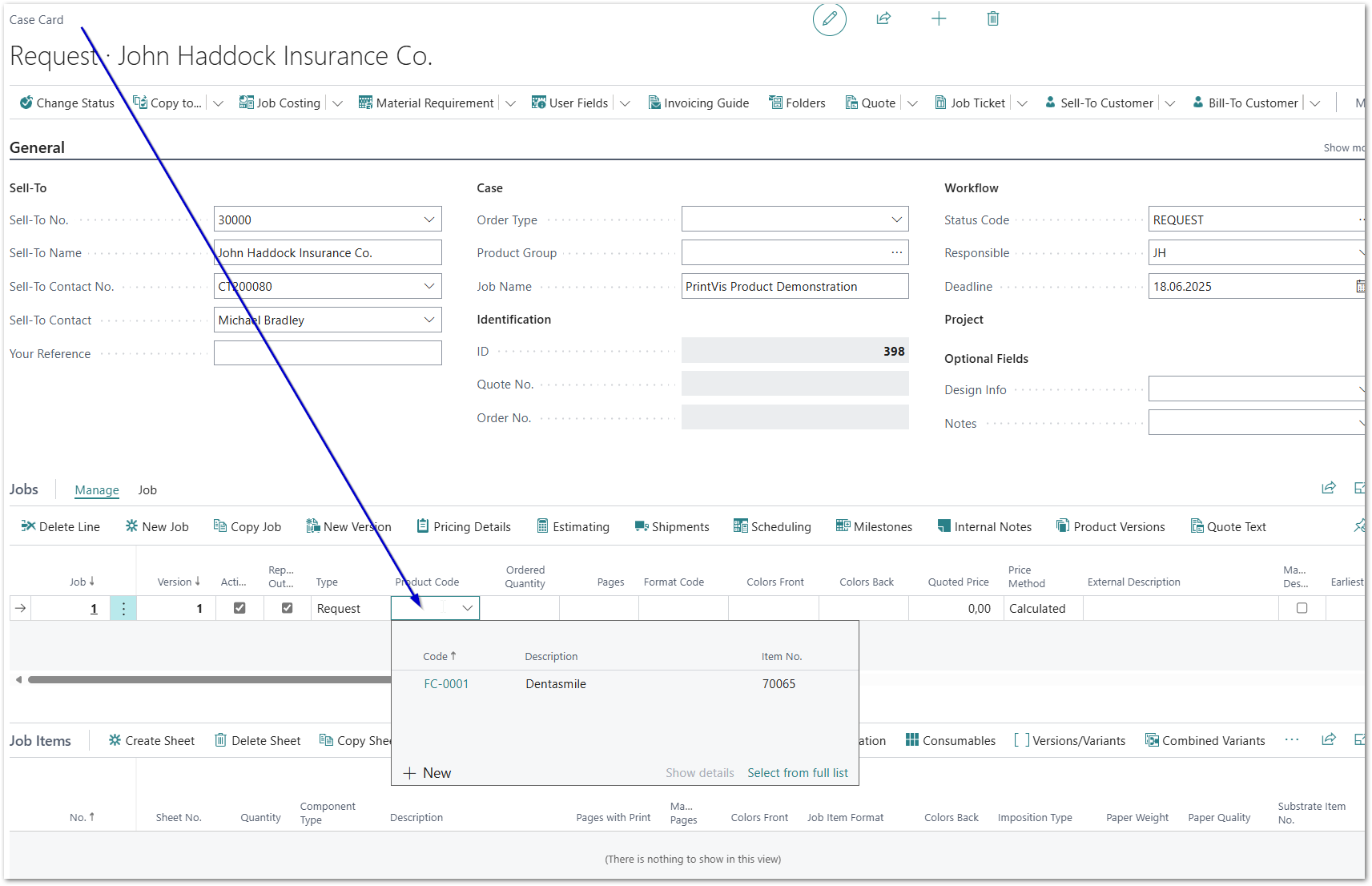Expand Job Costing dropdown arrow
The height and width of the screenshot is (886, 1372).
pyautogui.click(x=338, y=103)
